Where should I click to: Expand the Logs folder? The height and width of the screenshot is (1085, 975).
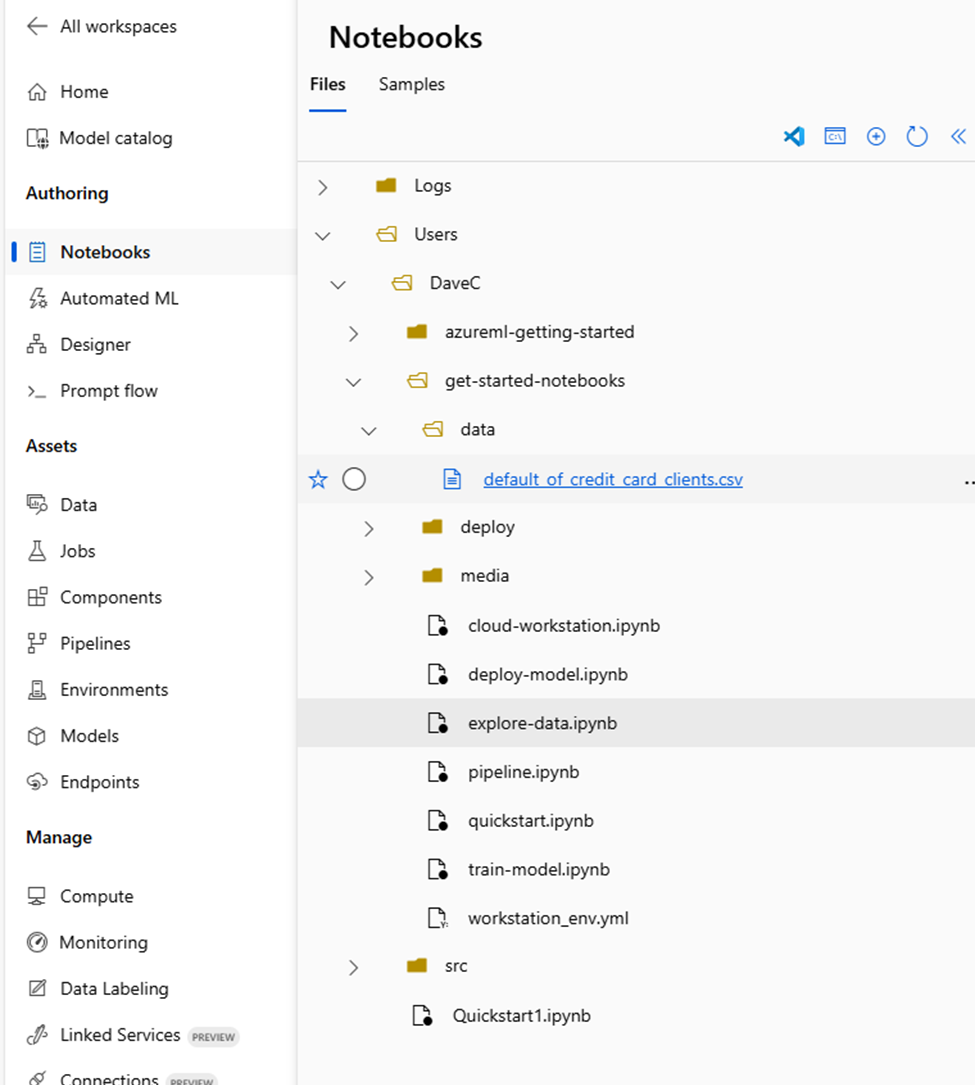[322, 187]
